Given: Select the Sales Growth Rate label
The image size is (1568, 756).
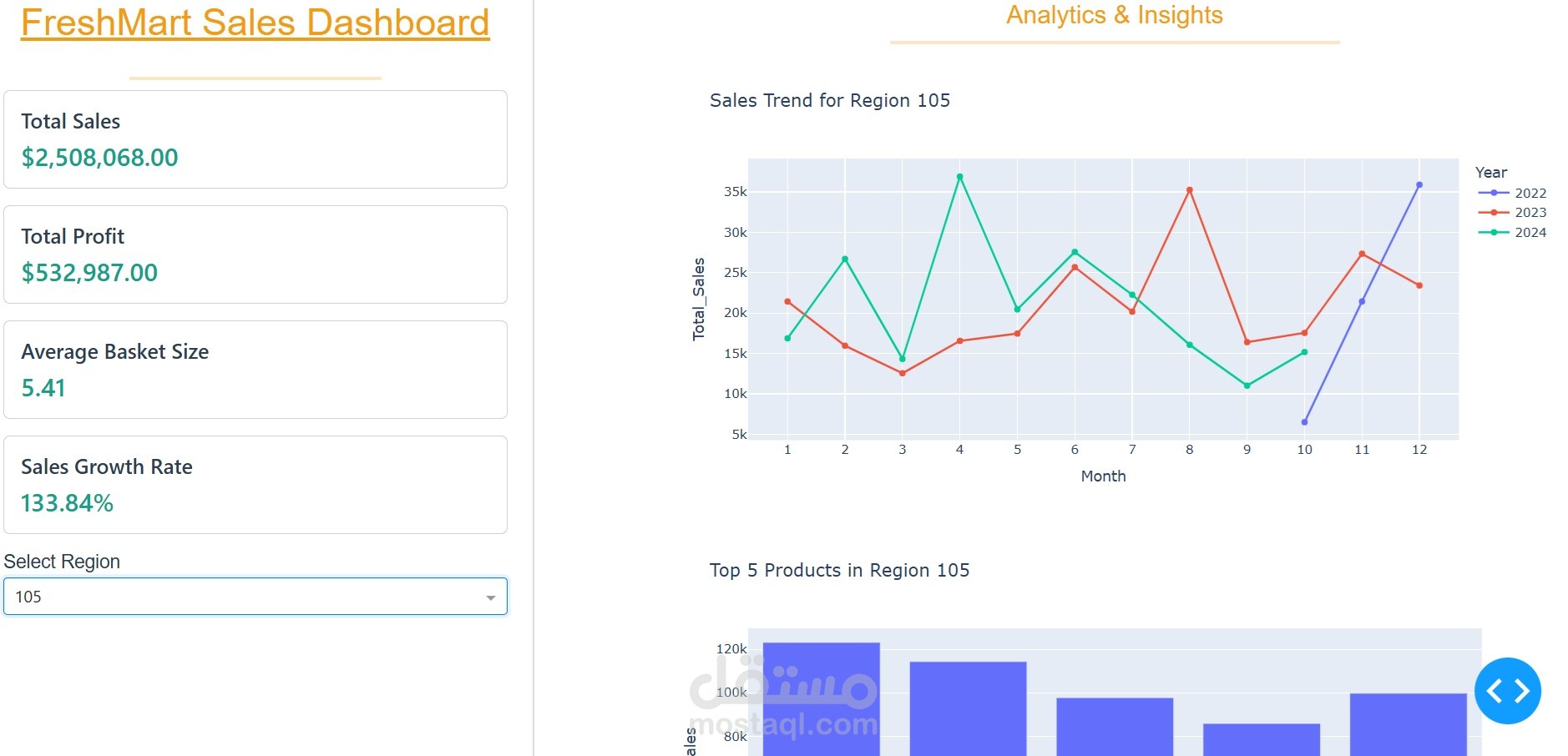Looking at the screenshot, I should click(107, 467).
